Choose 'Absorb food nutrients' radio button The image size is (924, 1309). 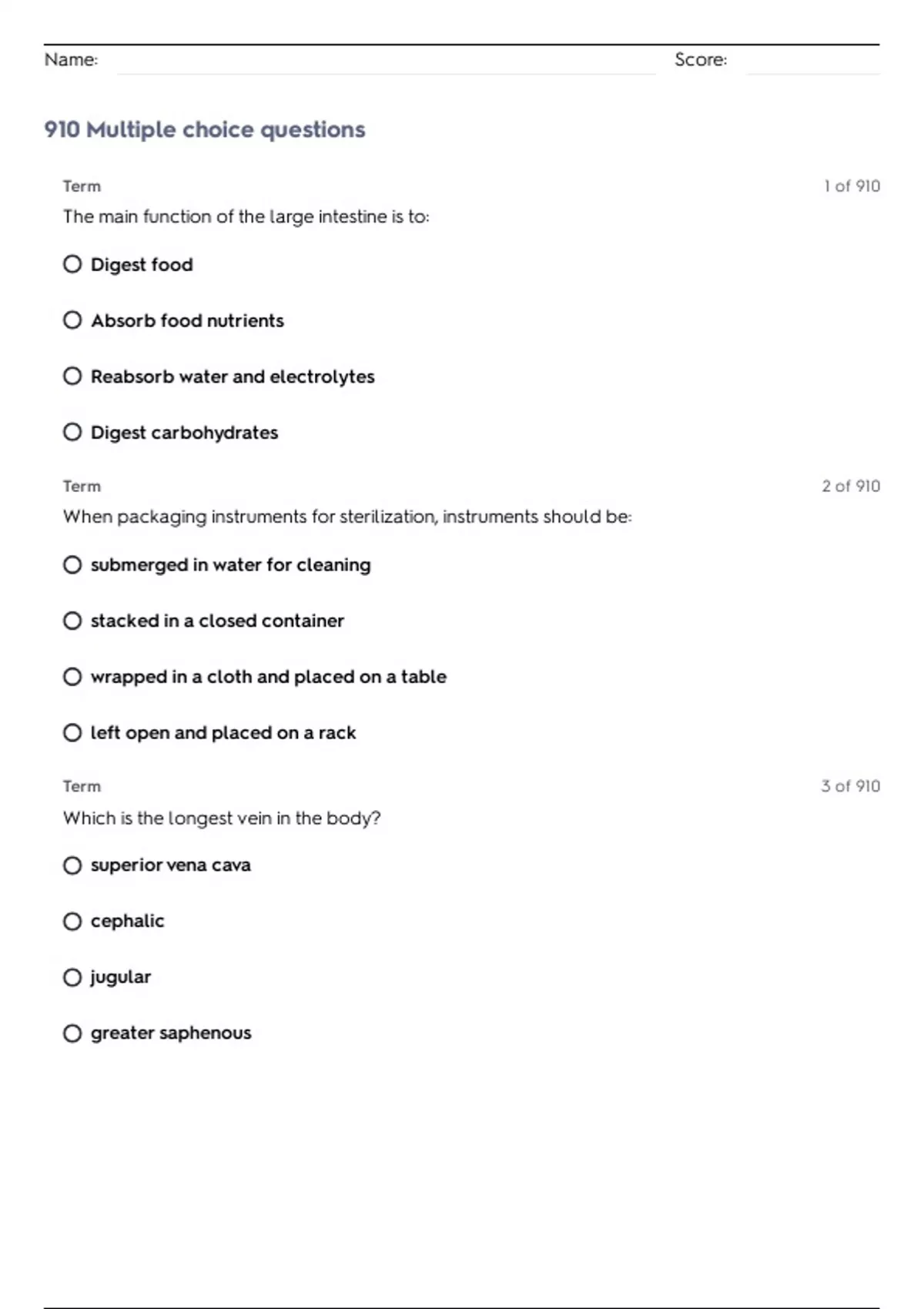72,320
